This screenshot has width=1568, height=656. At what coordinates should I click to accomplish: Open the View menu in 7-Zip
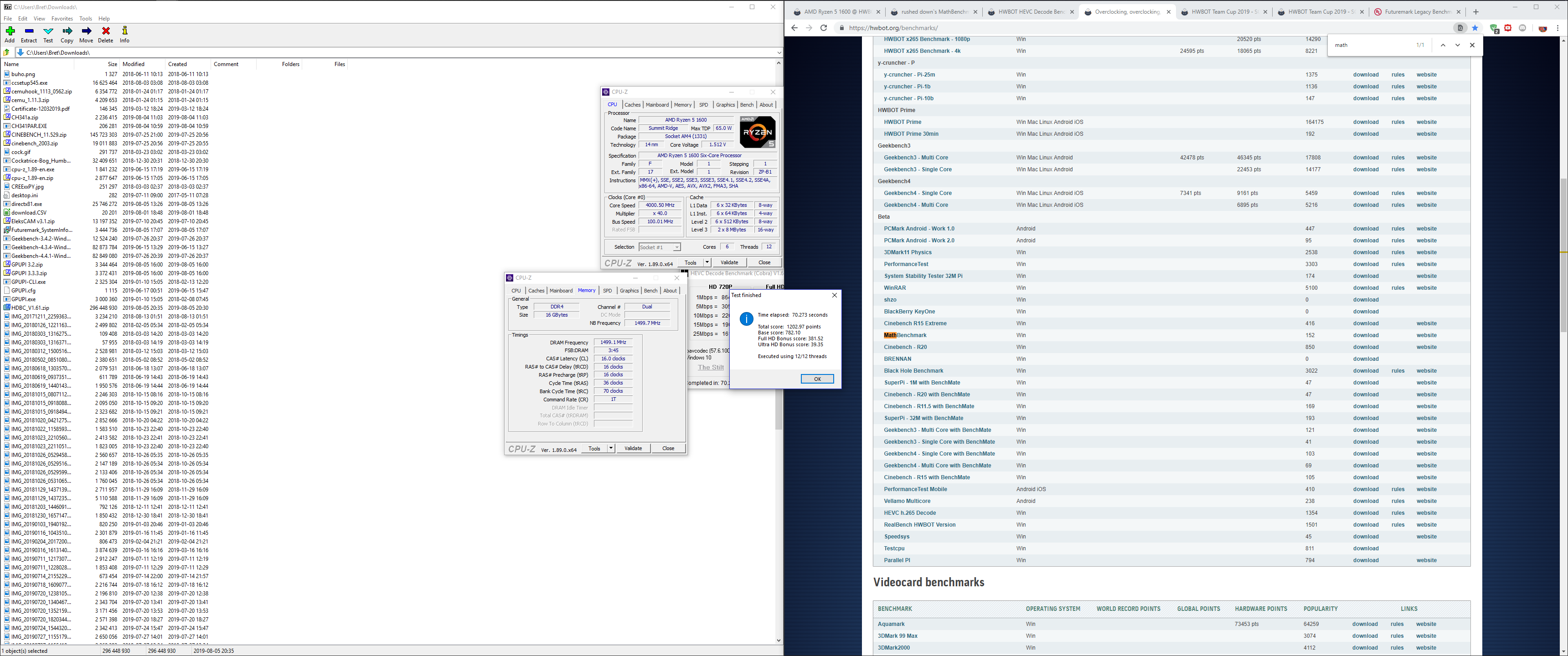click(x=40, y=19)
